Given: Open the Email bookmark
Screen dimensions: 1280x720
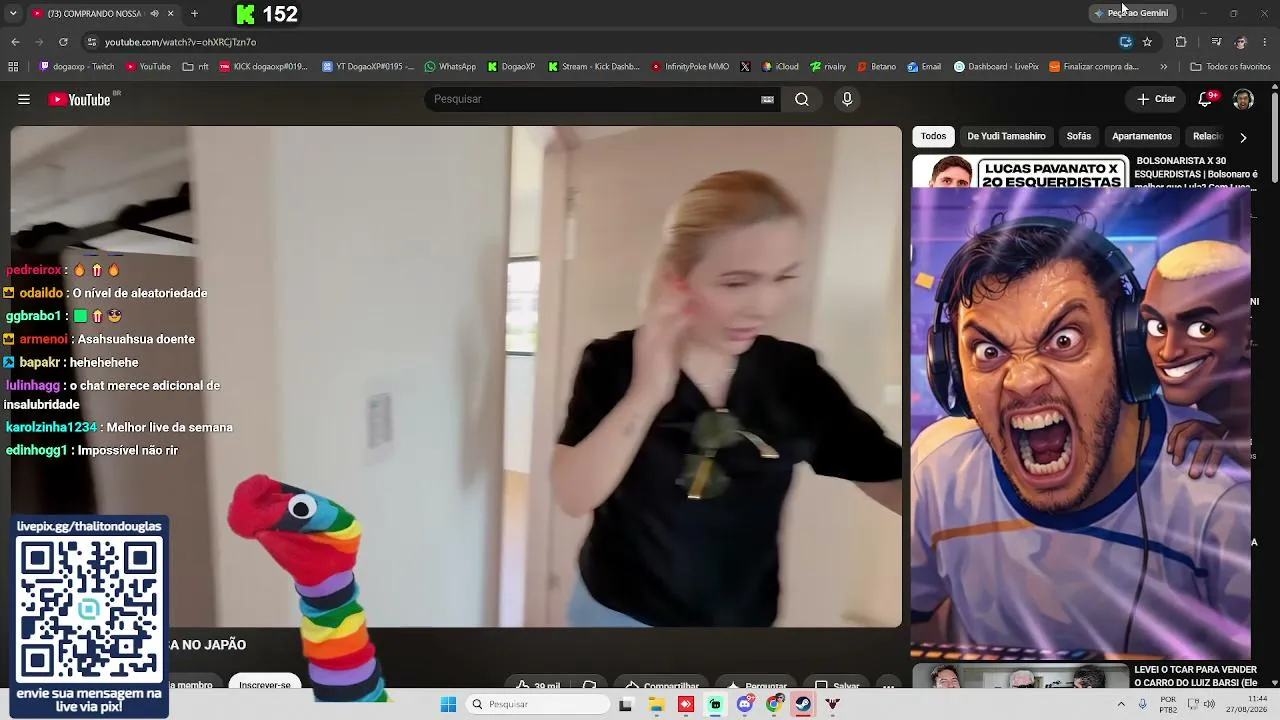Looking at the screenshot, I should (x=924, y=67).
